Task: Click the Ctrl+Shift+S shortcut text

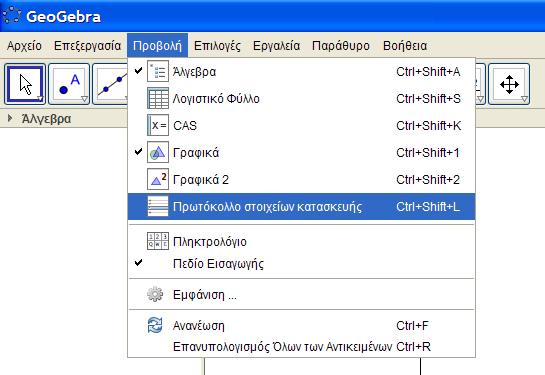Action: click(428, 99)
